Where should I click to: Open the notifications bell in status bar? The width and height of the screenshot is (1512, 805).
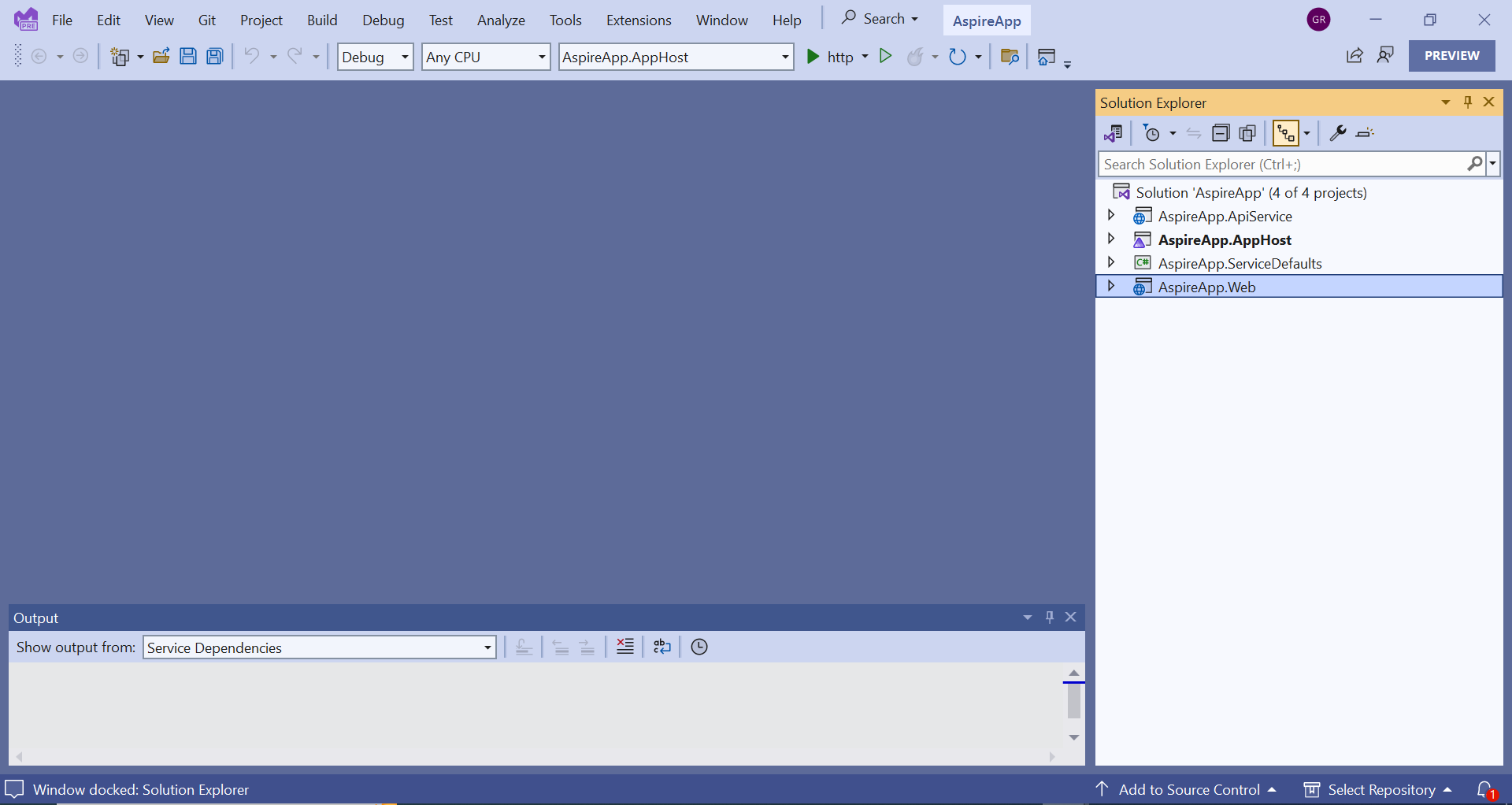coord(1485,789)
